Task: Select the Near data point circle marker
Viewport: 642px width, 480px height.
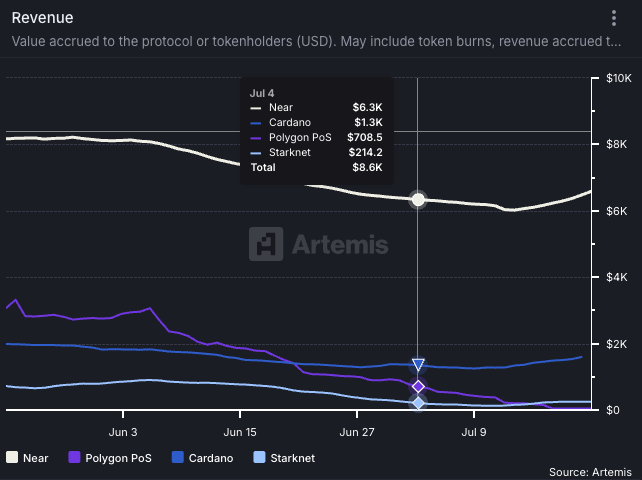Action: click(418, 199)
